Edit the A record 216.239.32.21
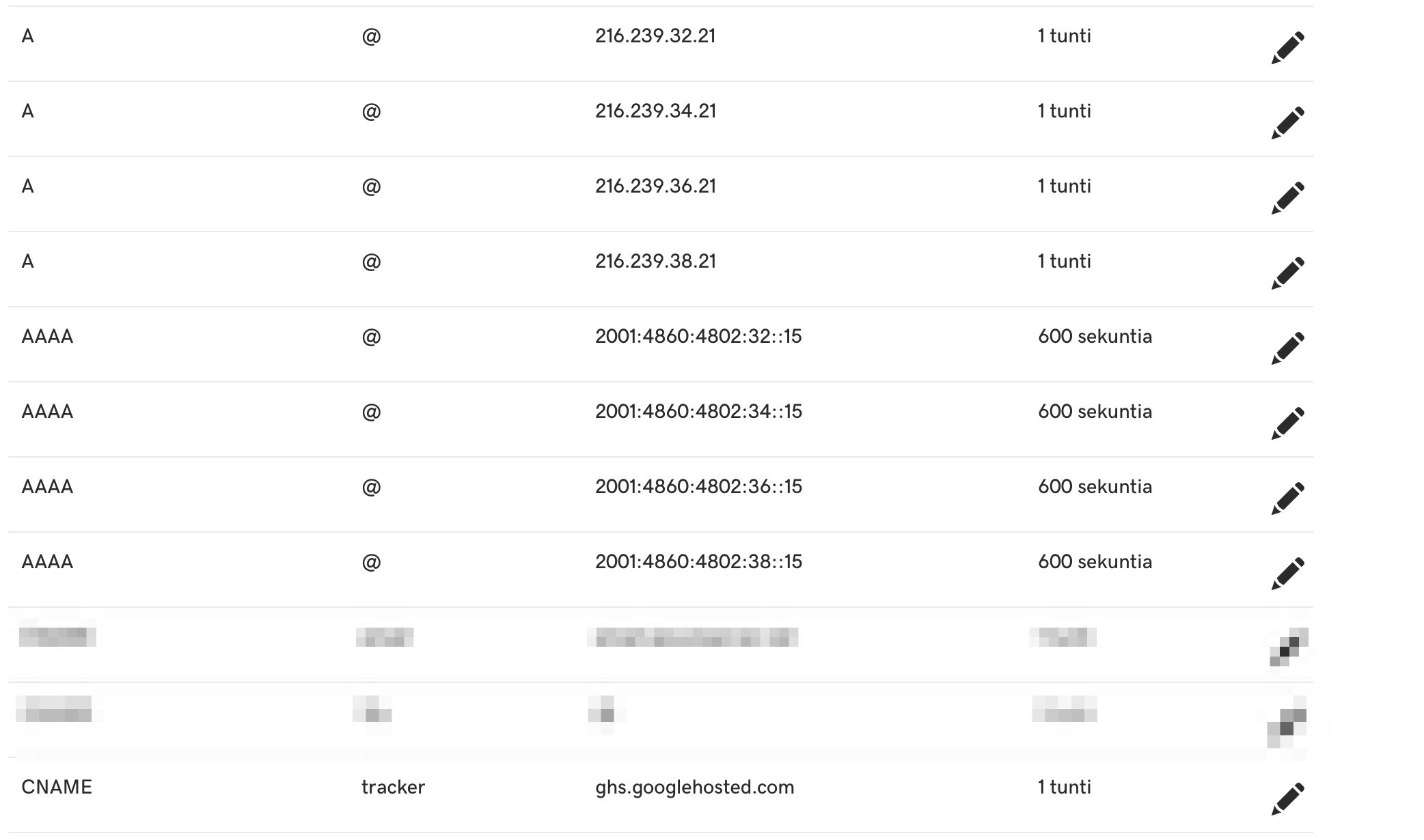 pyautogui.click(x=1288, y=47)
